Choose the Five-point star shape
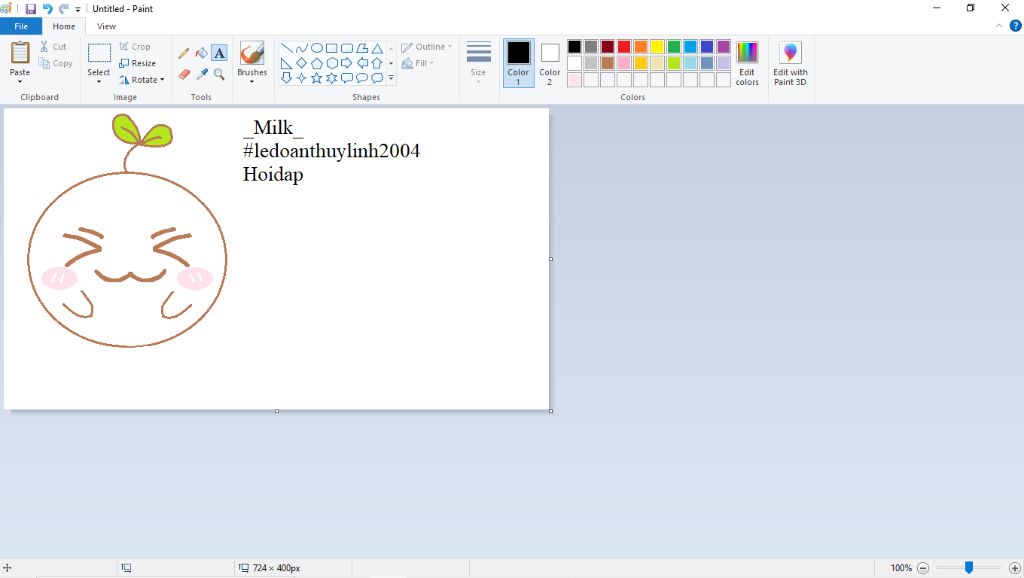The width and height of the screenshot is (1024, 578). 317,78
